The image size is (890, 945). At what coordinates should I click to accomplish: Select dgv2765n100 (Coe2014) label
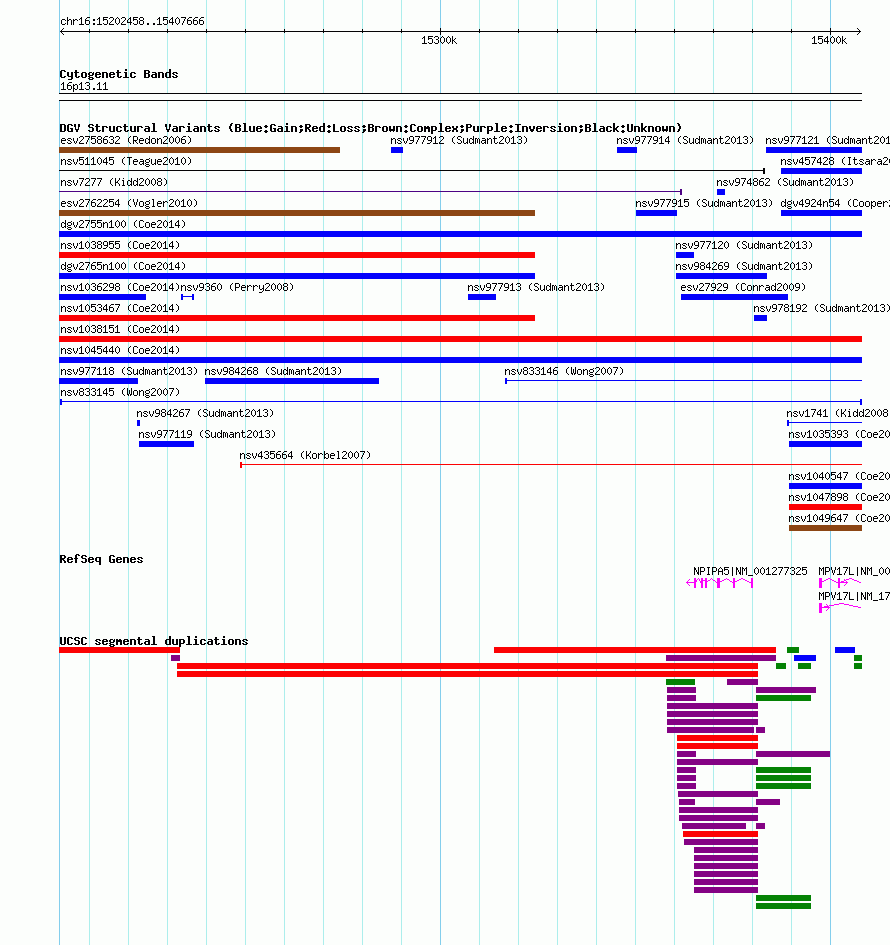click(x=123, y=266)
